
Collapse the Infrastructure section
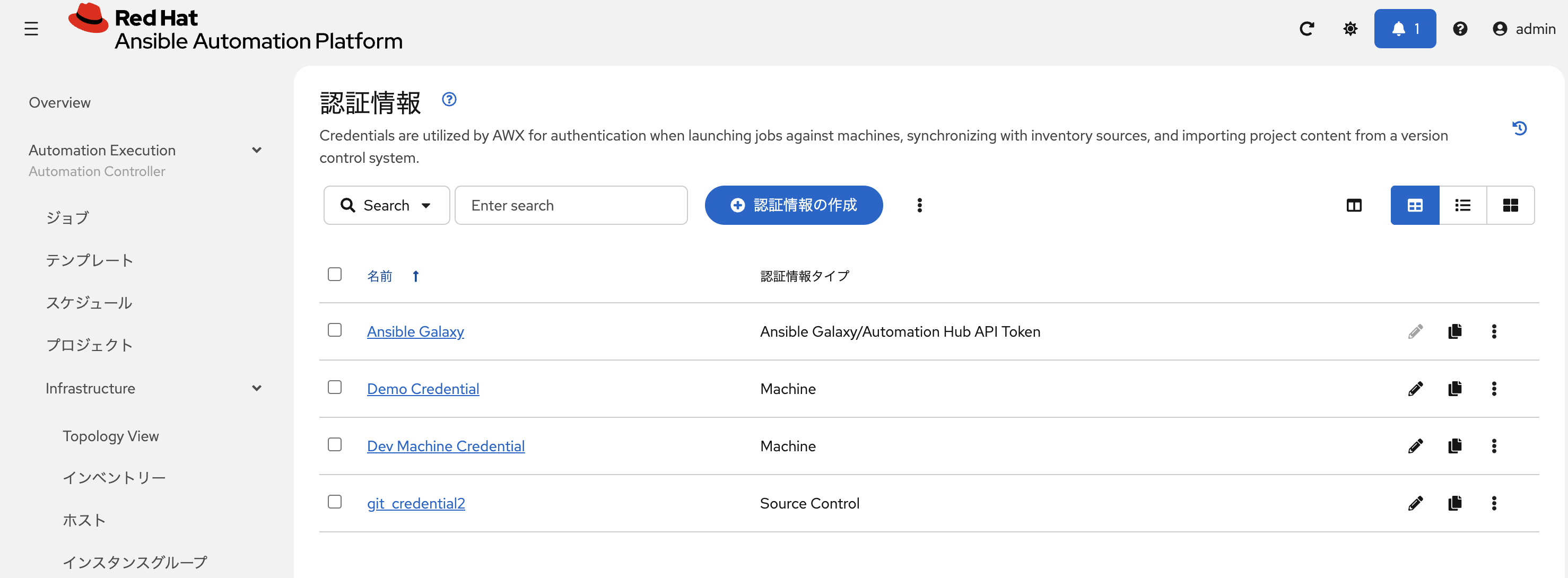point(256,388)
